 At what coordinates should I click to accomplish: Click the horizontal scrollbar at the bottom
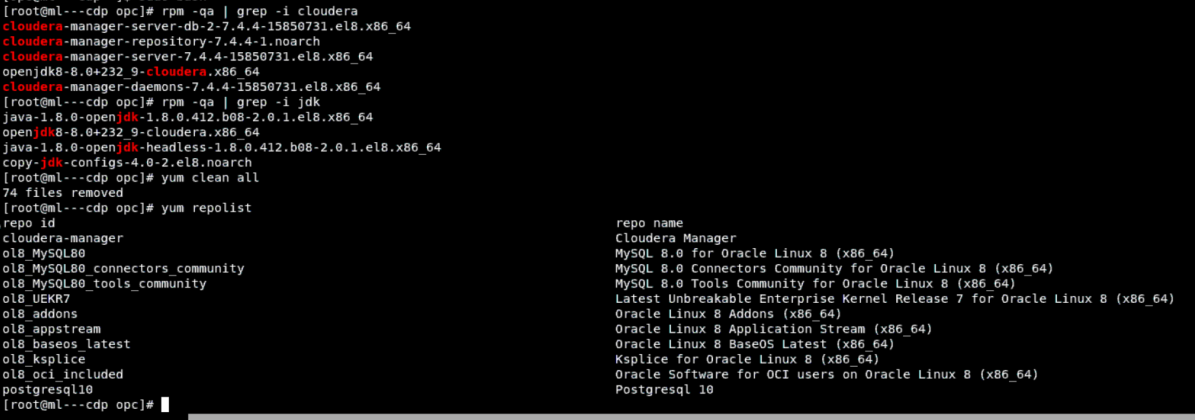(690, 416)
